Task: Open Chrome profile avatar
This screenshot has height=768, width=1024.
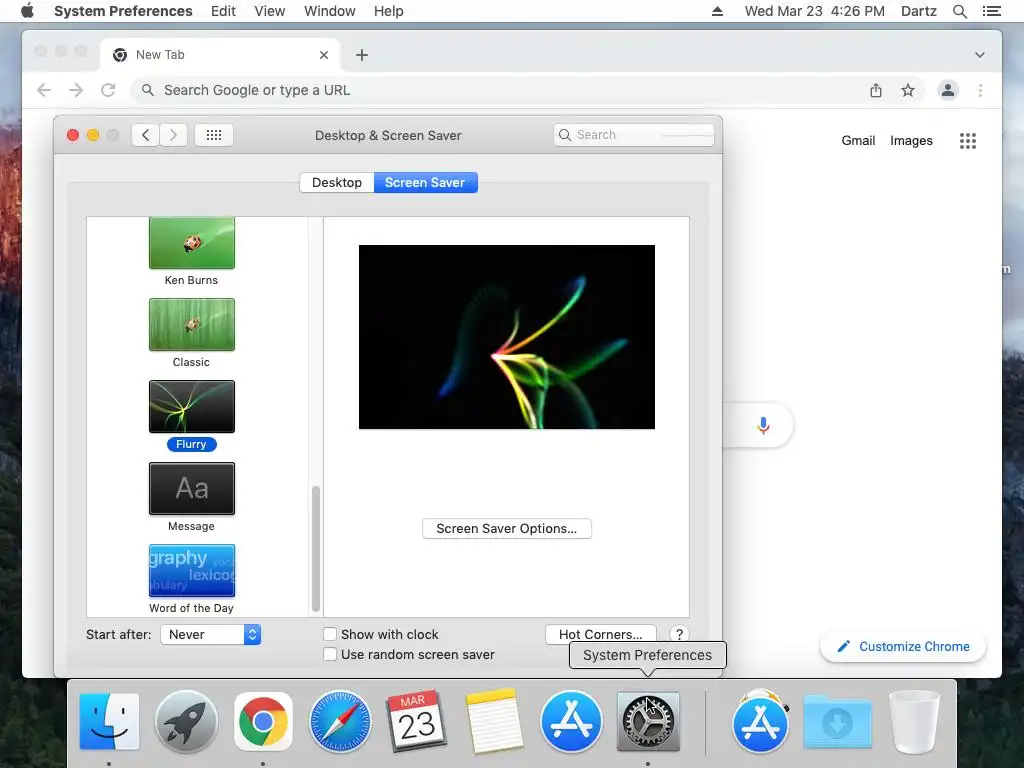Action: pos(948,90)
